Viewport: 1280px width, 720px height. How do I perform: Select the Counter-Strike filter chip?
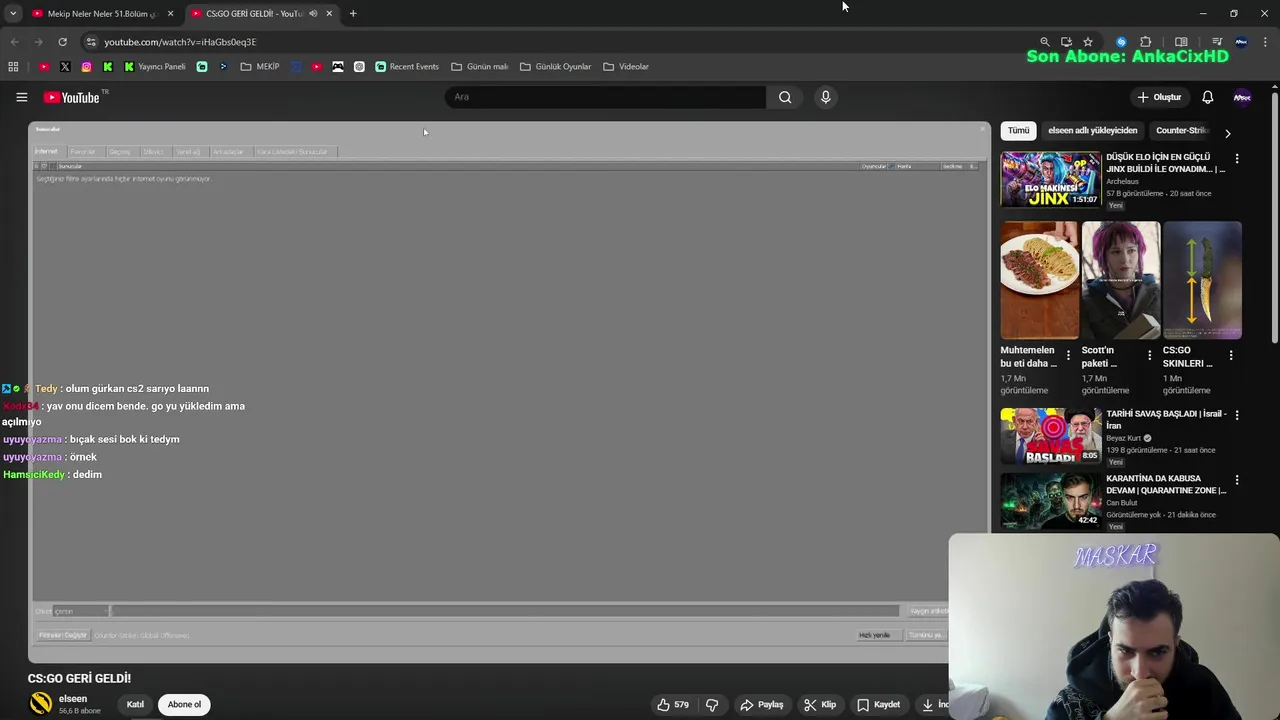pos(1182,131)
